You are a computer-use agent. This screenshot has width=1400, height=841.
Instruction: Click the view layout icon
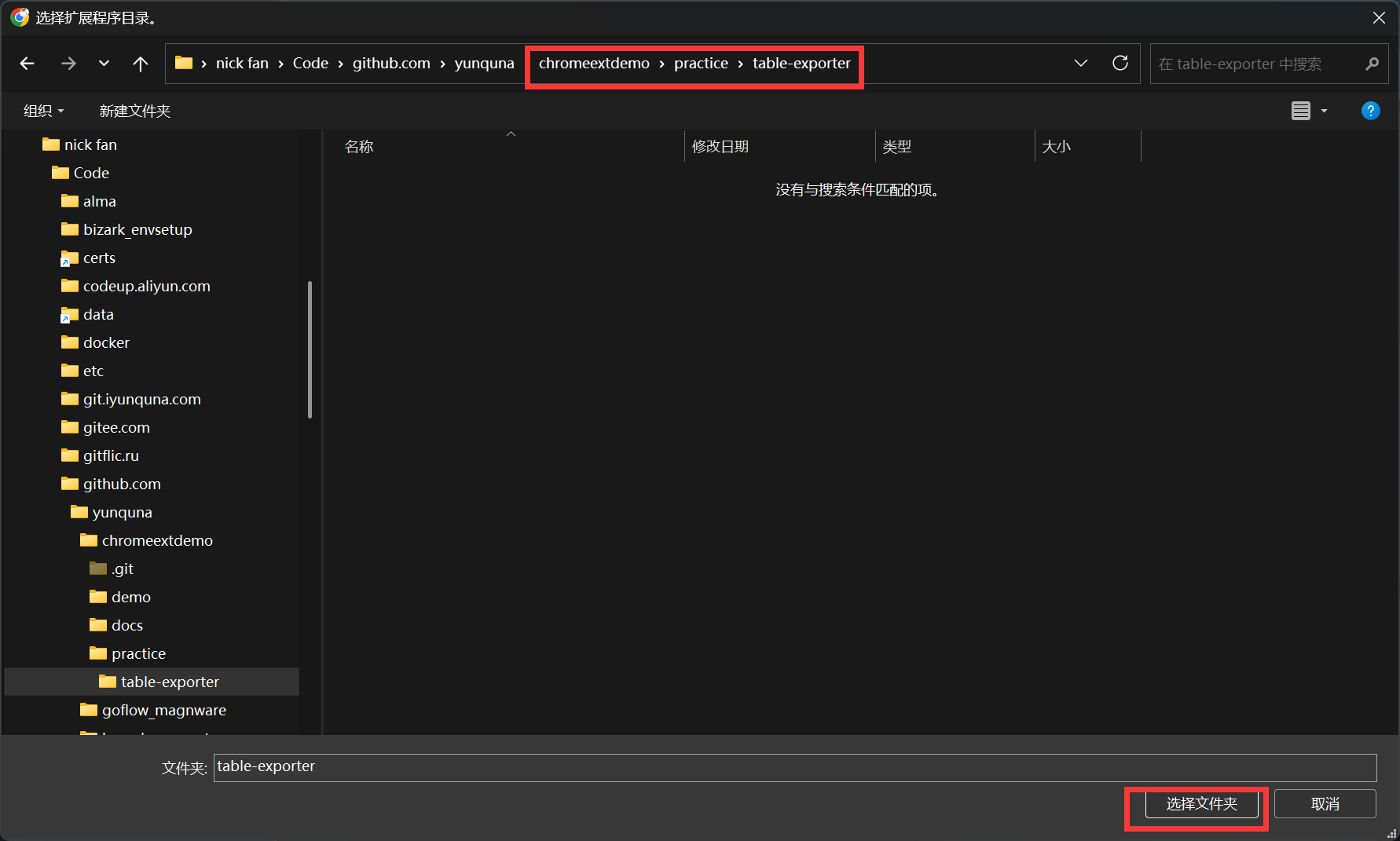click(1300, 111)
